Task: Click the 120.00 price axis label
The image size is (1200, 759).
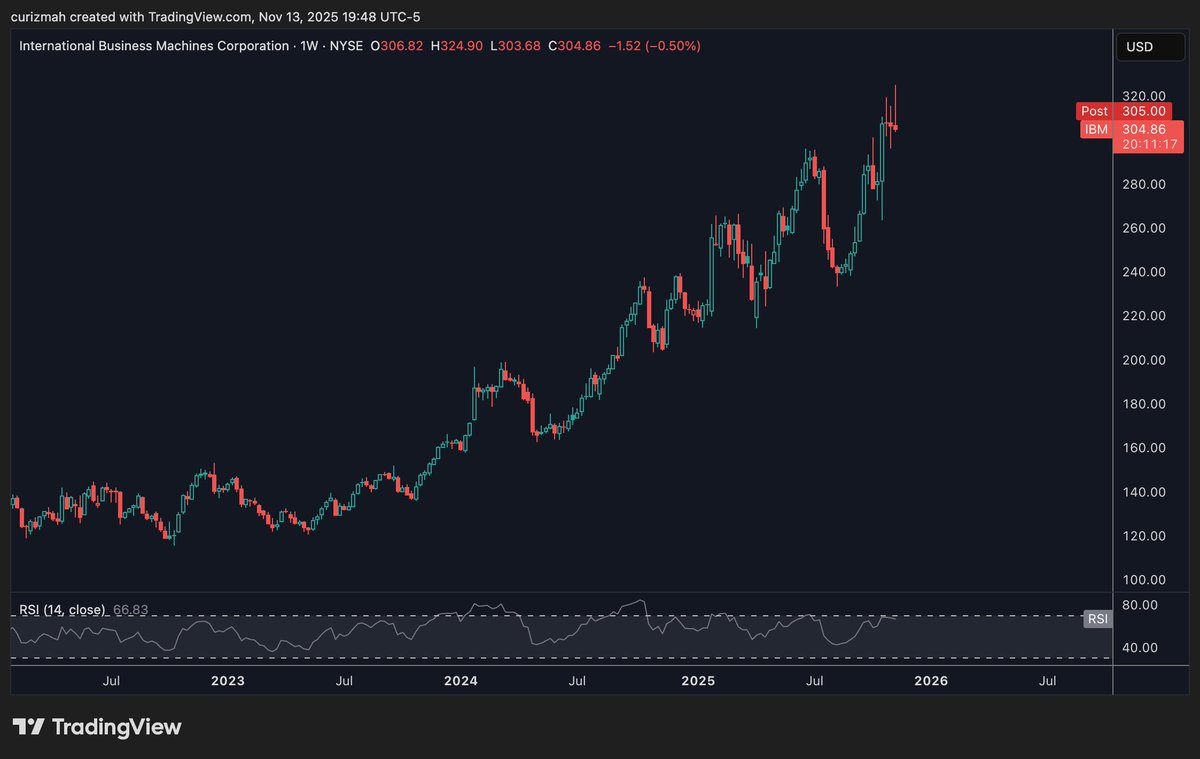Action: click(x=1146, y=536)
